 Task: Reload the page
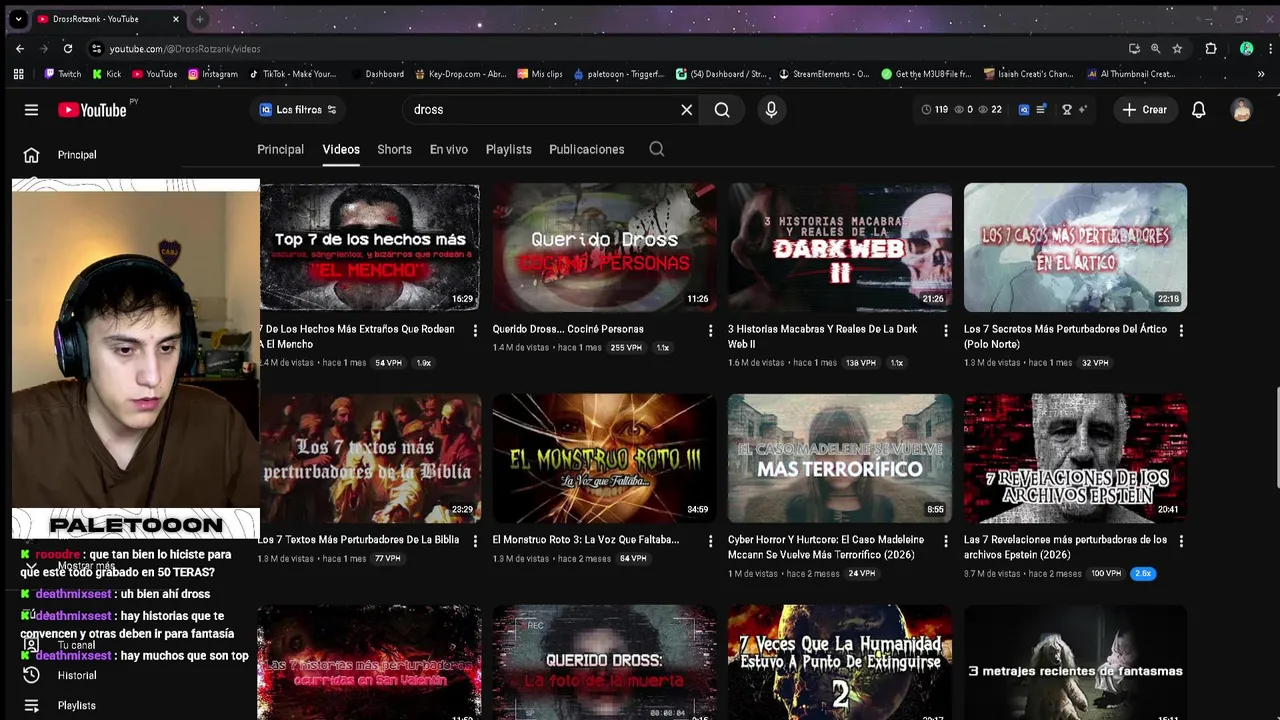68,48
